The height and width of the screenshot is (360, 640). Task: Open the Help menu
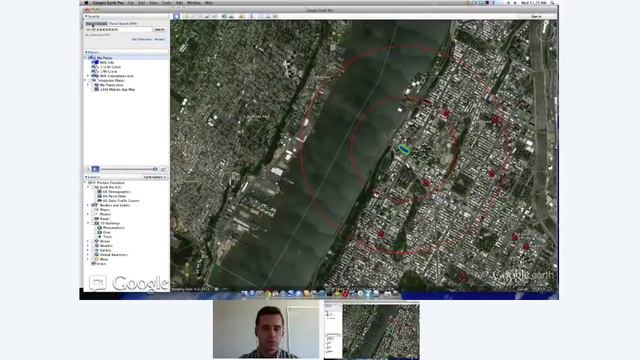(x=209, y=2)
